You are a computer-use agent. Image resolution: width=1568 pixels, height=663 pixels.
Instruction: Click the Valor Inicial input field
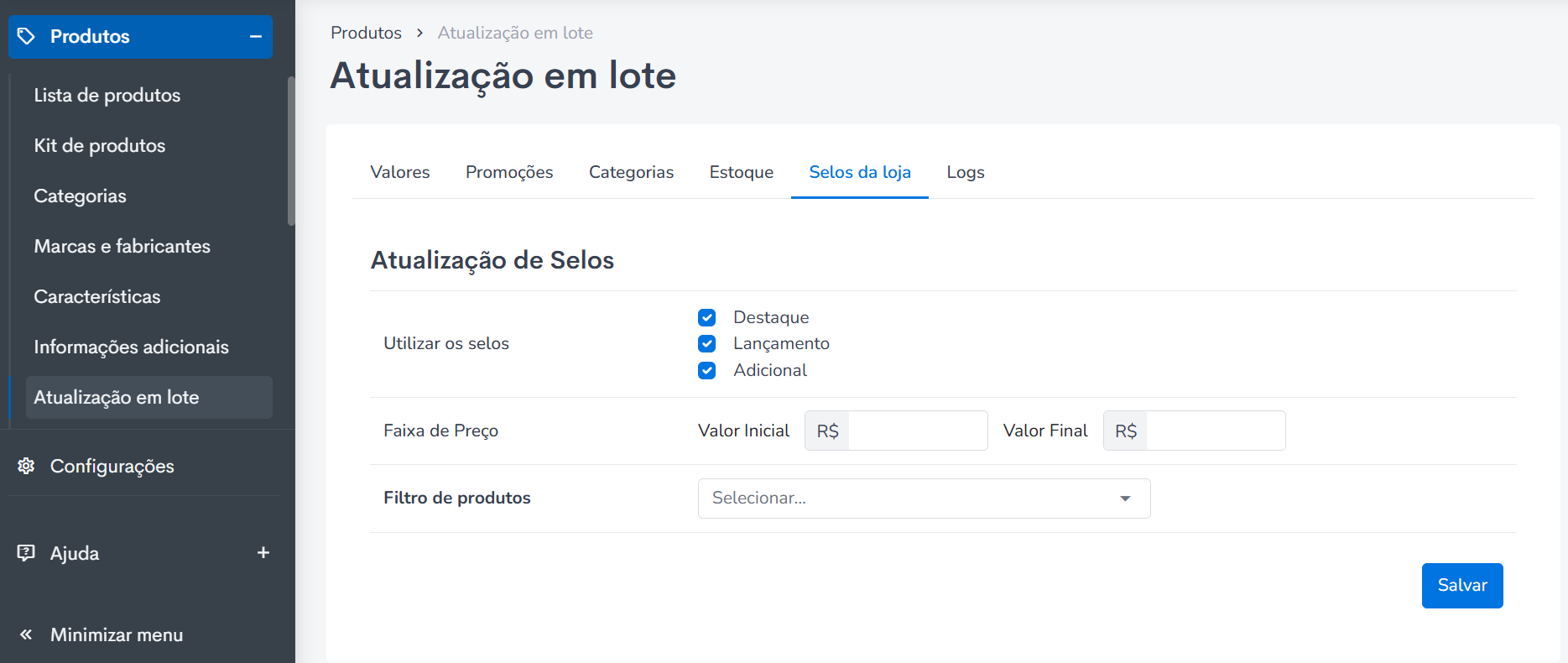tap(918, 431)
